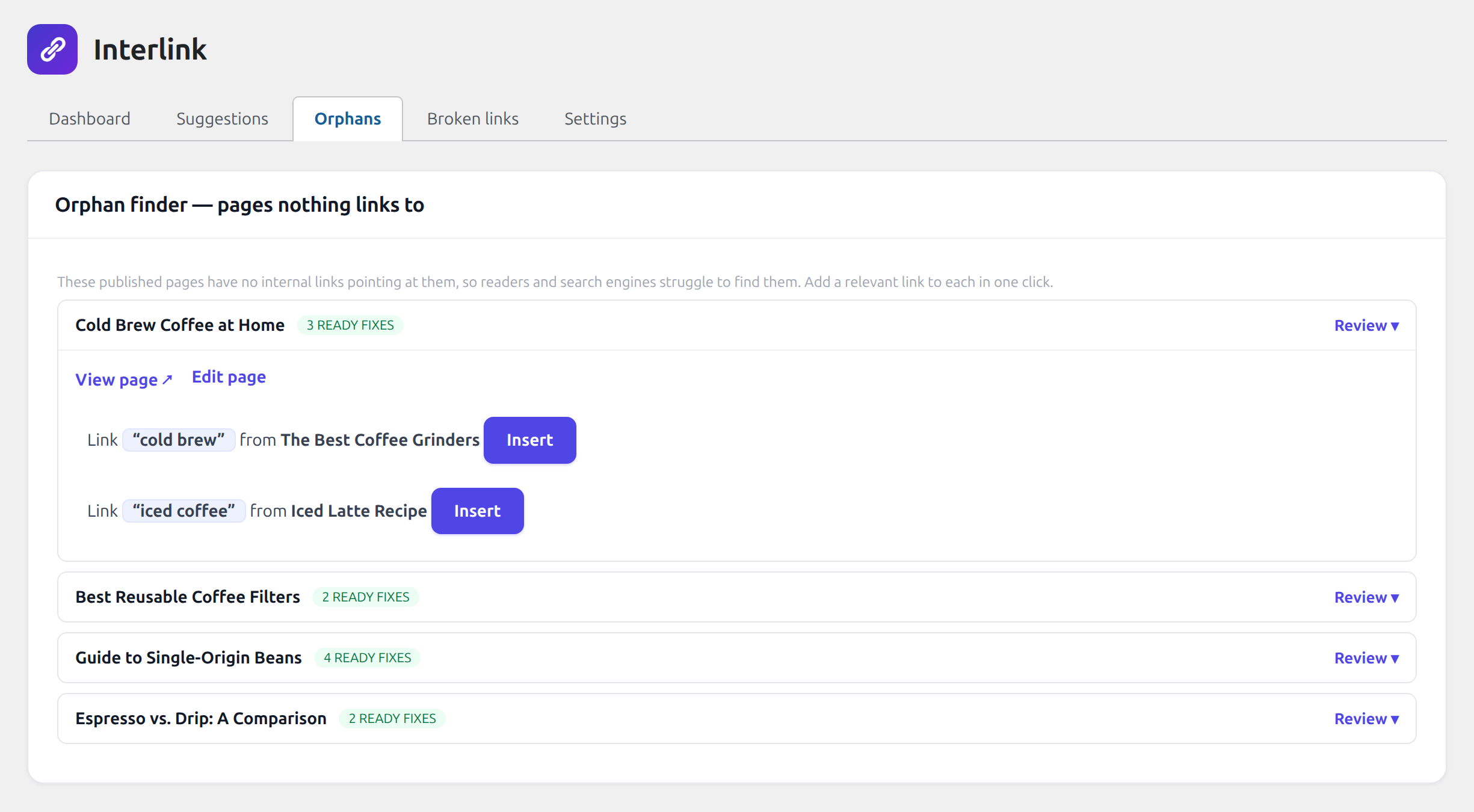Click the Cold Brew Coffee at Home title
Screen dimensions: 1474x812
tap(180, 325)
